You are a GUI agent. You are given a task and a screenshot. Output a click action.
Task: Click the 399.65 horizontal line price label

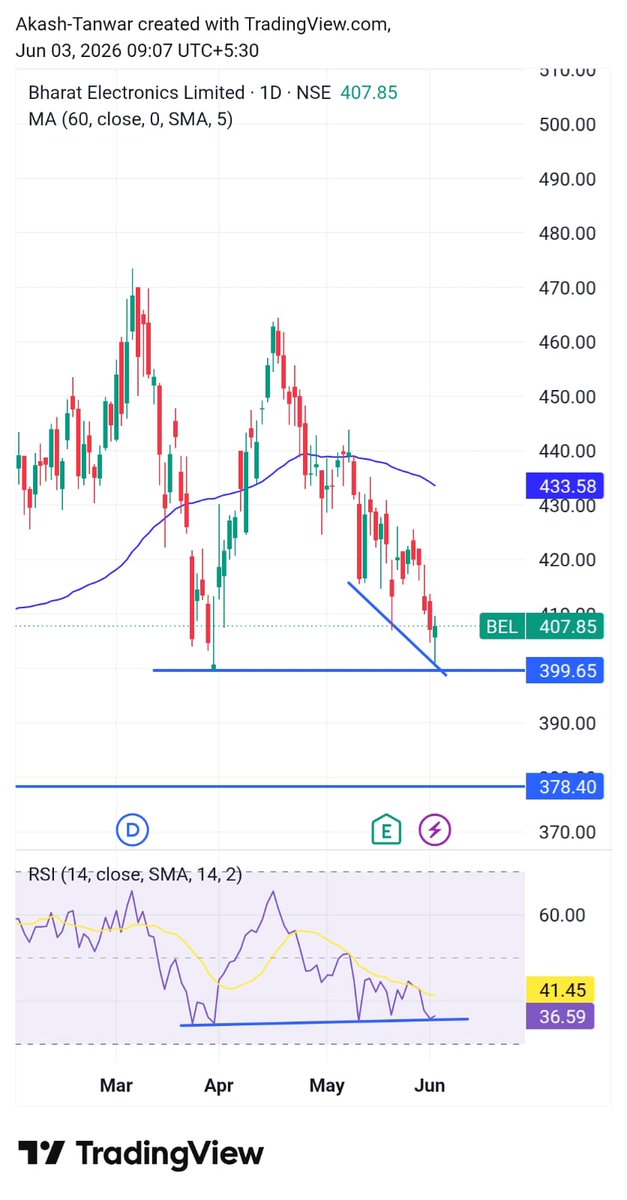point(563,670)
